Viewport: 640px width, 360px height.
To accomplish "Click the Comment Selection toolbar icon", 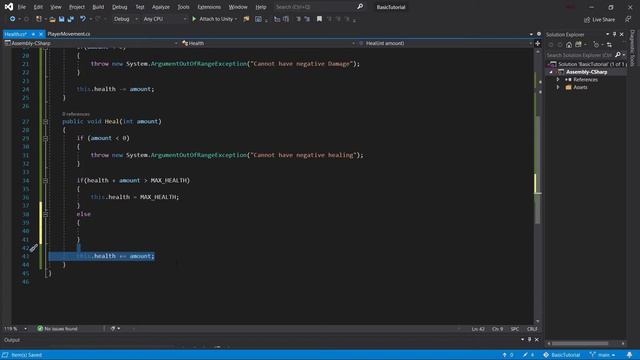I will (x=298, y=19).
